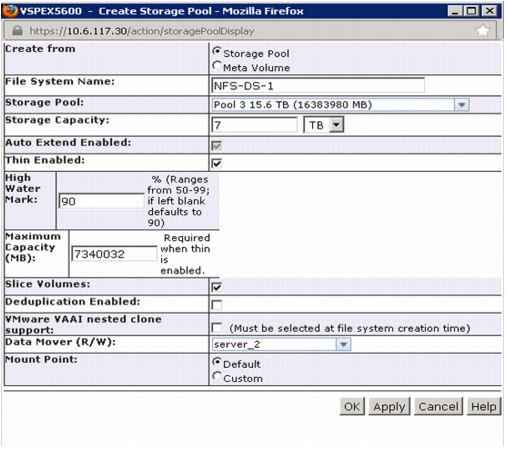
Task: Cancel the file system creation
Action: point(438,406)
